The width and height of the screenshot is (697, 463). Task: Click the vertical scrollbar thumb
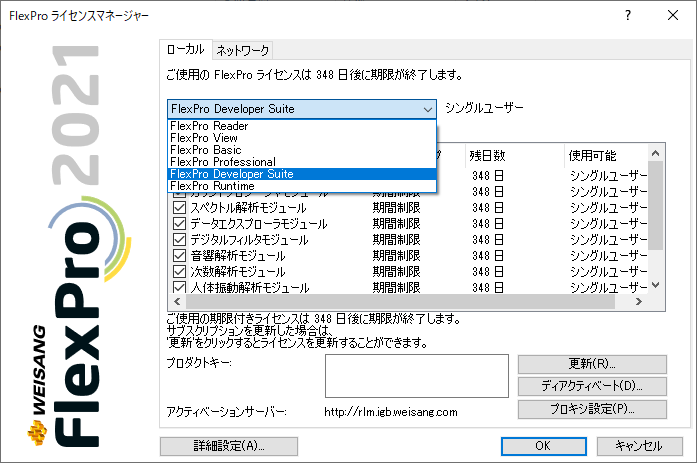point(655,205)
